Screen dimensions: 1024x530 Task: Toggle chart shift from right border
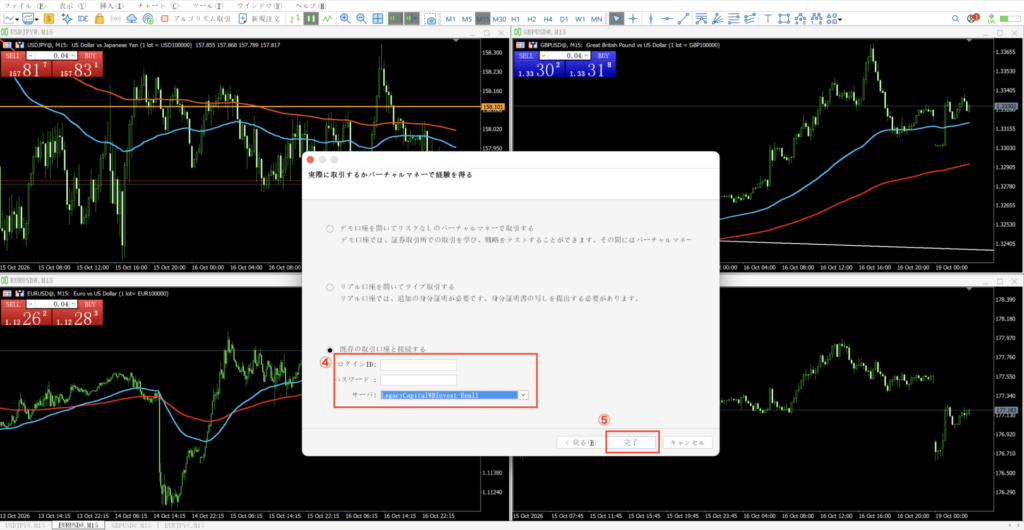click(x=411, y=19)
